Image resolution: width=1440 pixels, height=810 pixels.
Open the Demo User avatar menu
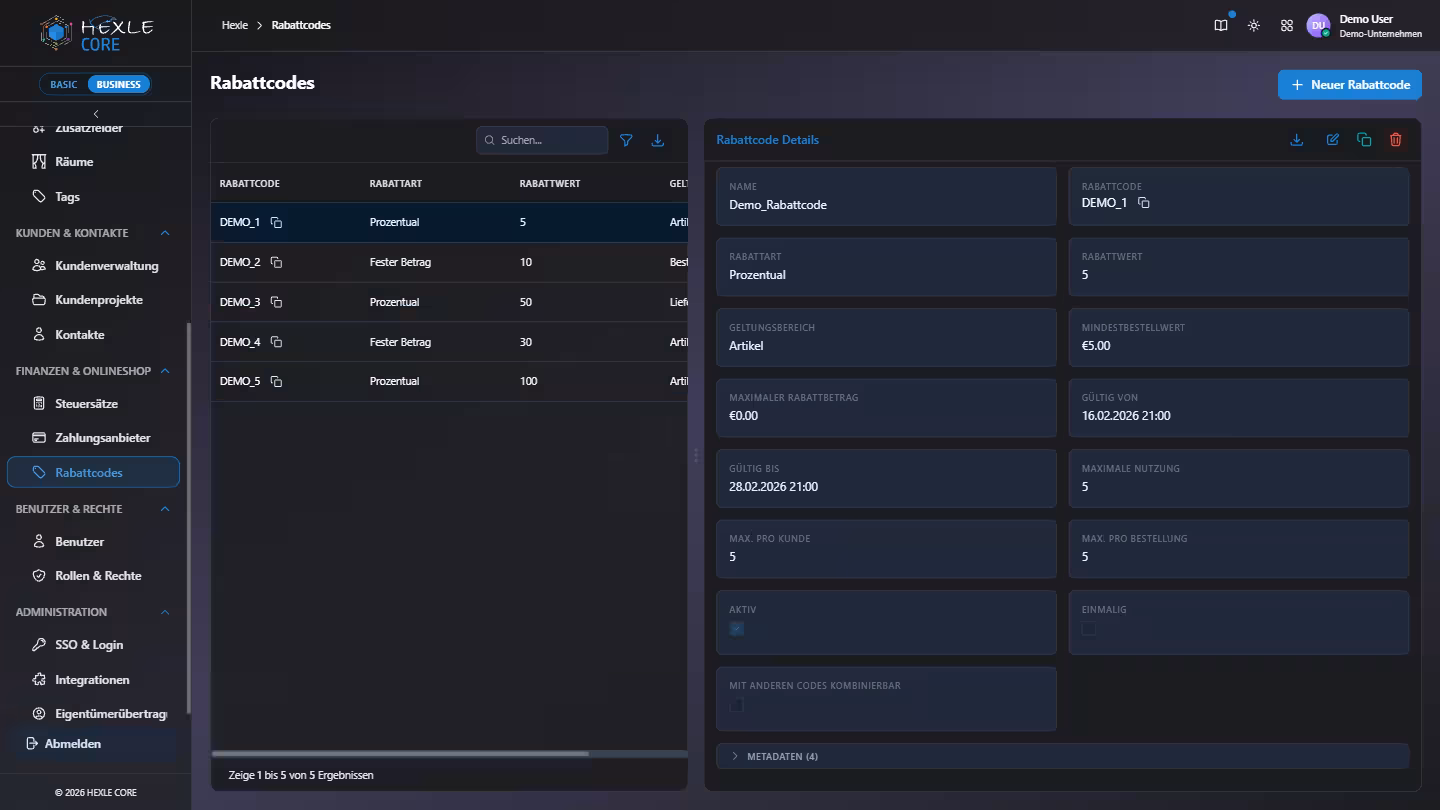pos(1318,26)
